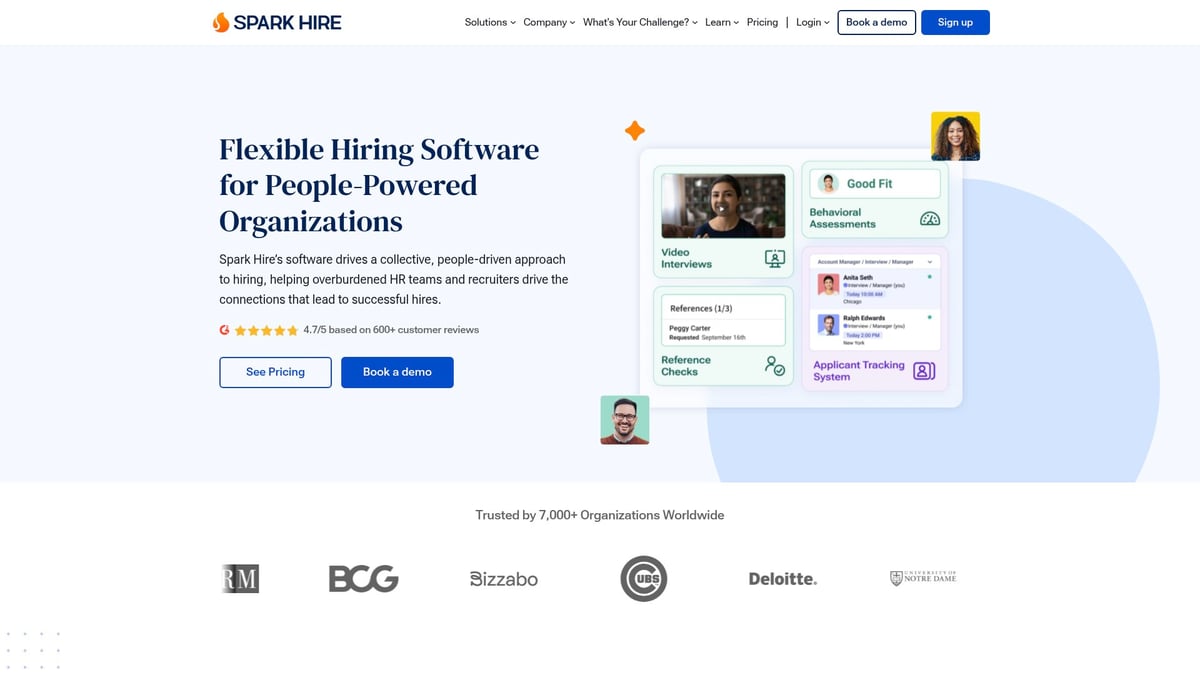Click the fifth star in the rating

pyautogui.click(x=293, y=330)
